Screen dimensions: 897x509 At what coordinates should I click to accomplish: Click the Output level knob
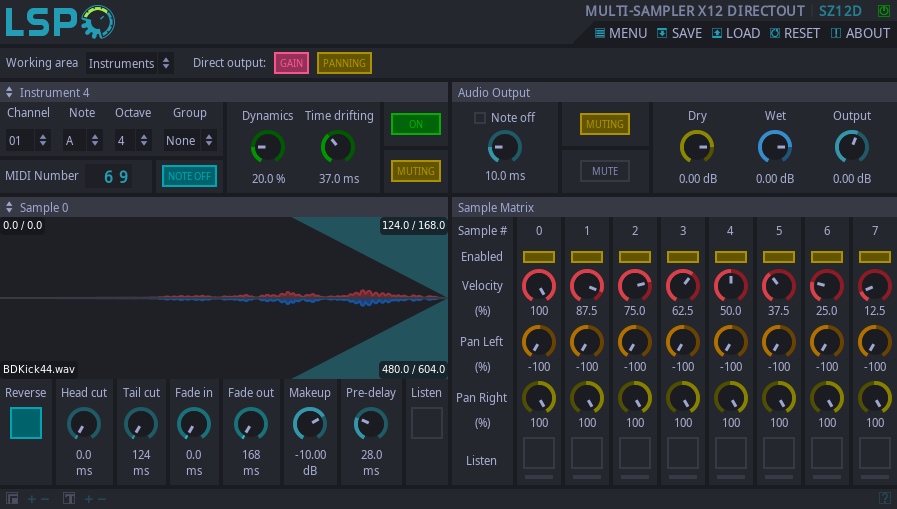click(852, 147)
